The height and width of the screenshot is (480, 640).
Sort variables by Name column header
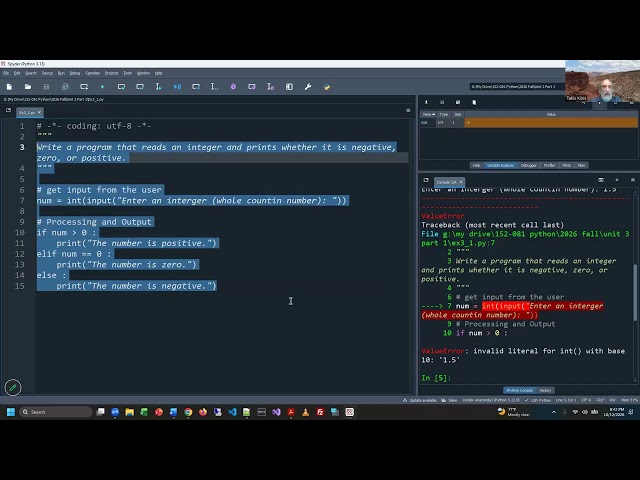click(428, 115)
